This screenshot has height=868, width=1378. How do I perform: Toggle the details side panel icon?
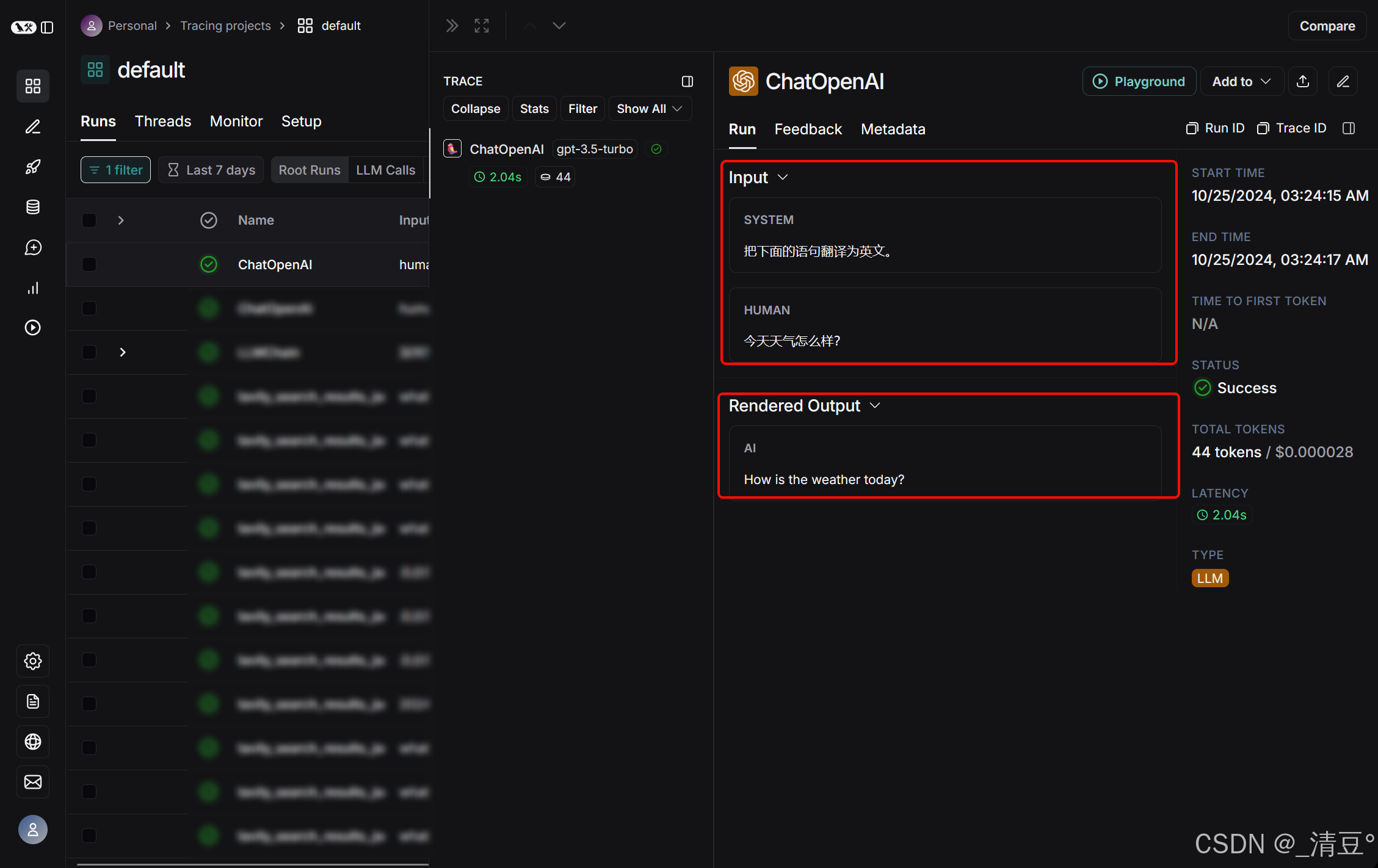[x=1349, y=128]
